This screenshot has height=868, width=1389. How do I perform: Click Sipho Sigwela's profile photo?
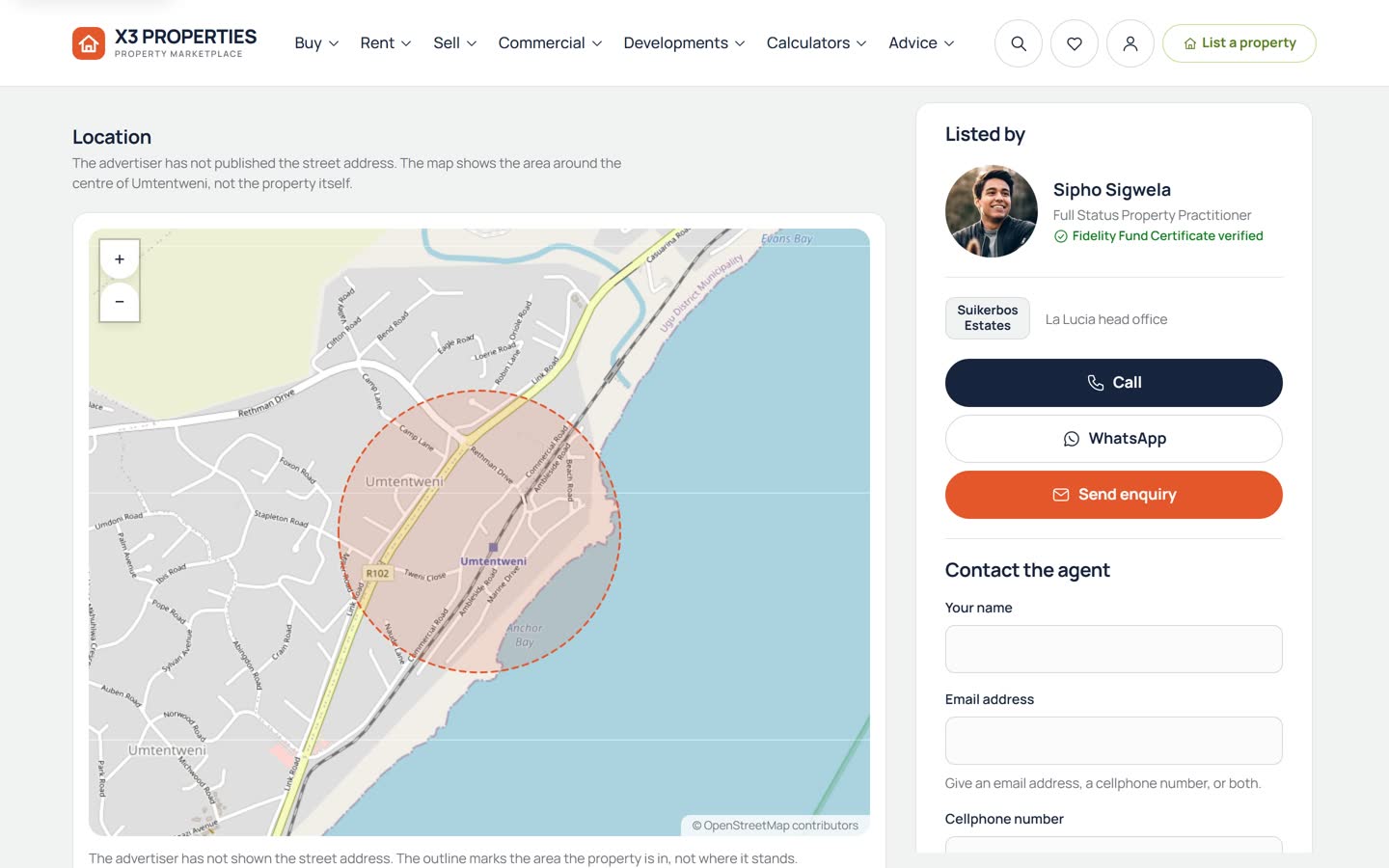point(992,211)
